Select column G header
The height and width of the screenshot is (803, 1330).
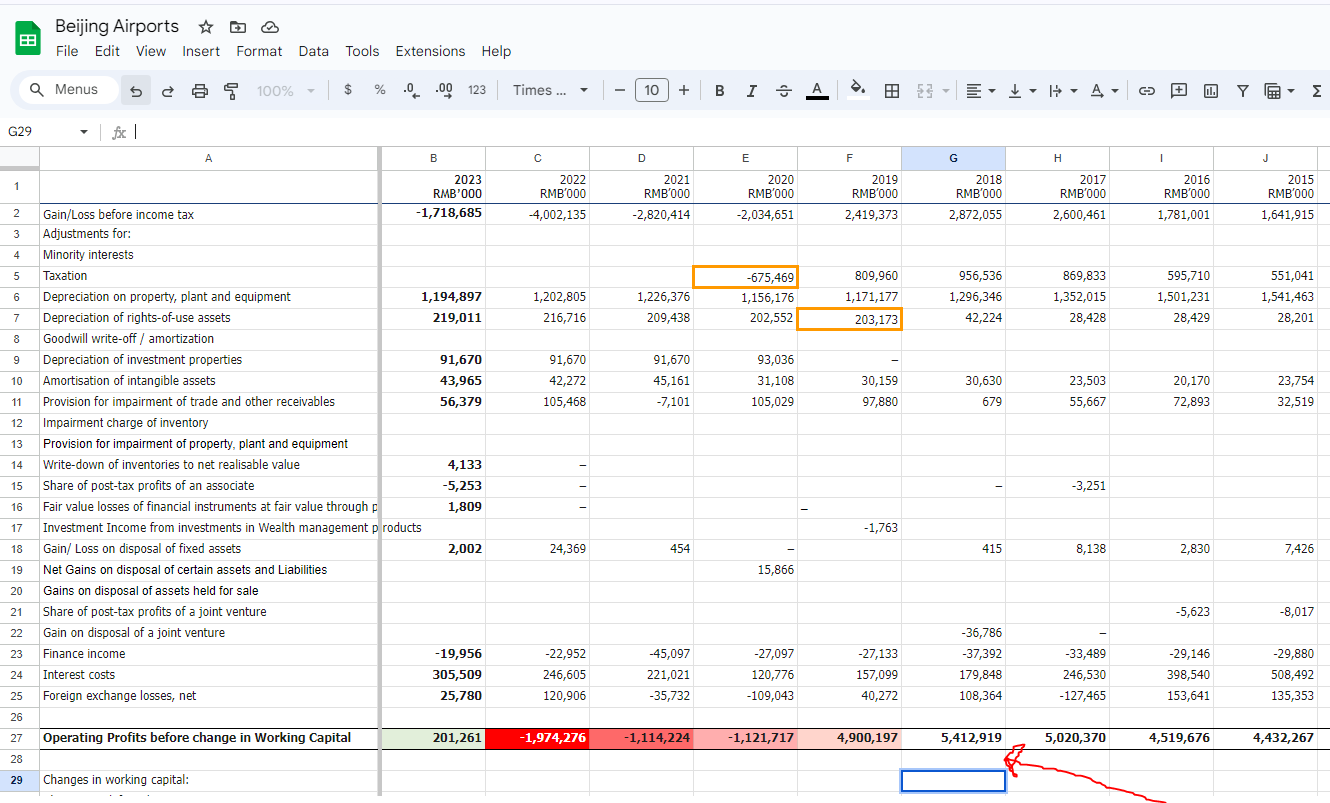953,157
